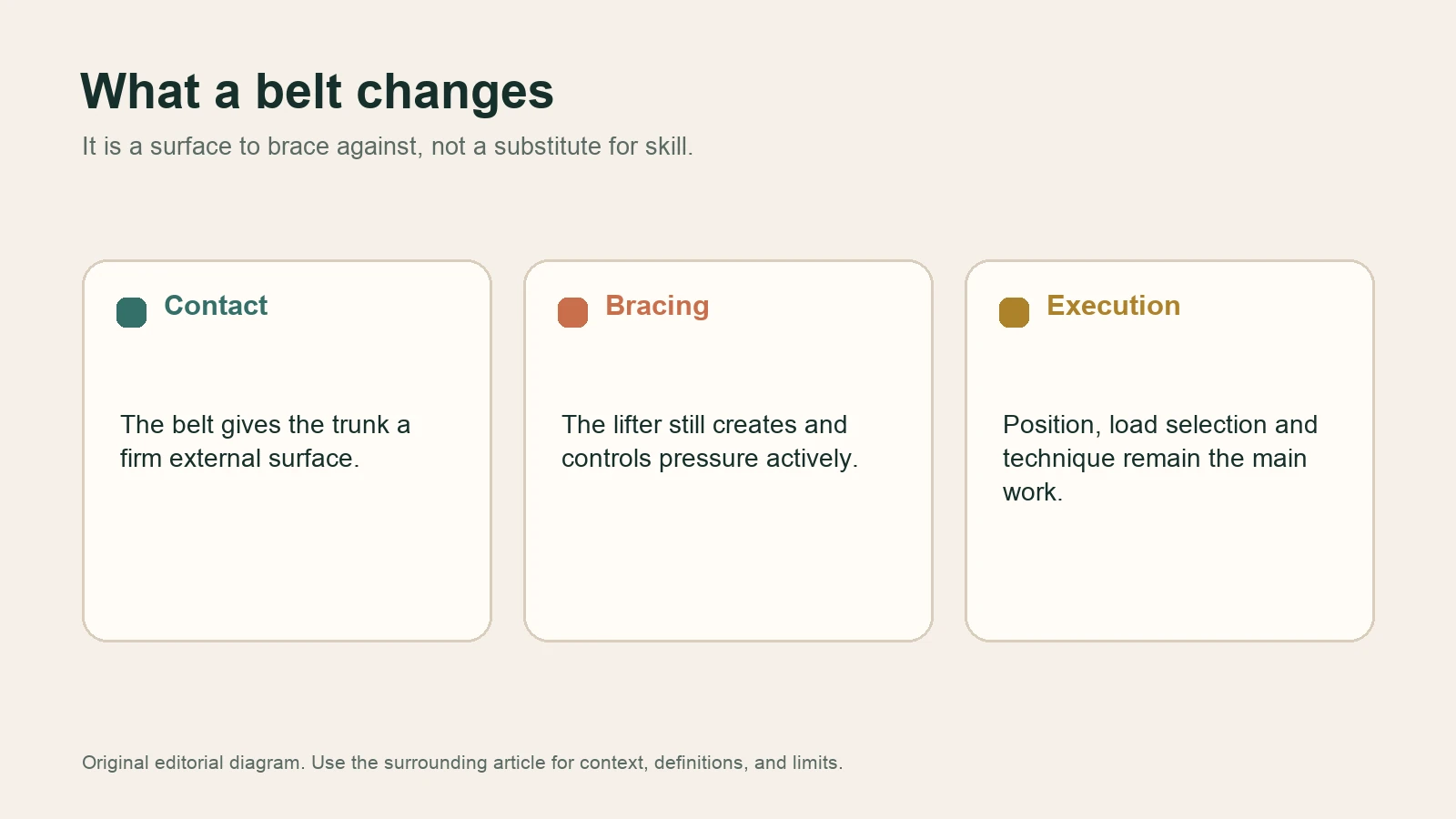
Task: Click the 'What a belt changes' title
Action: coord(317,92)
